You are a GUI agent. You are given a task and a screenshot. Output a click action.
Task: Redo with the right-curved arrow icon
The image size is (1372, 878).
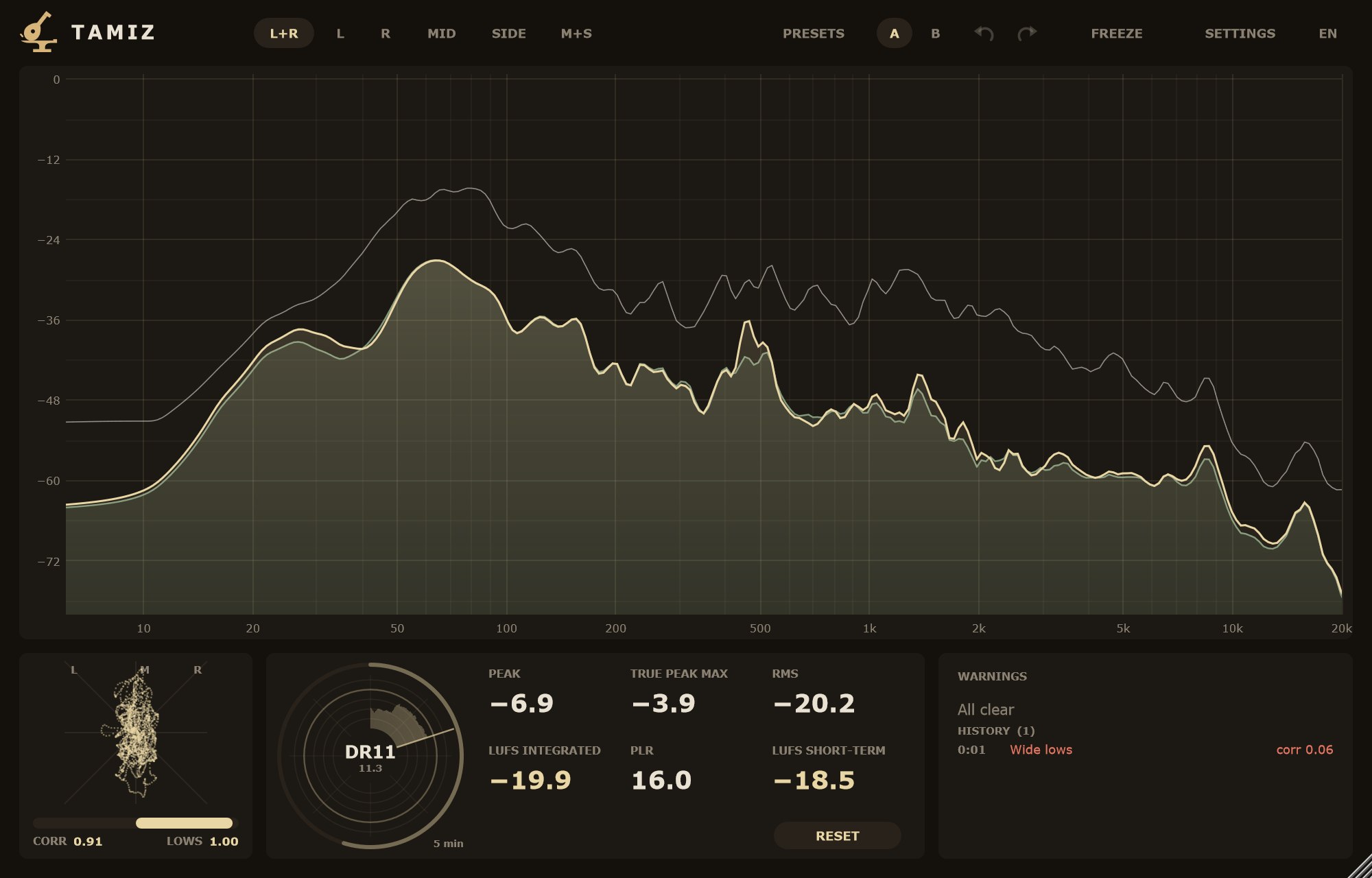[1027, 33]
